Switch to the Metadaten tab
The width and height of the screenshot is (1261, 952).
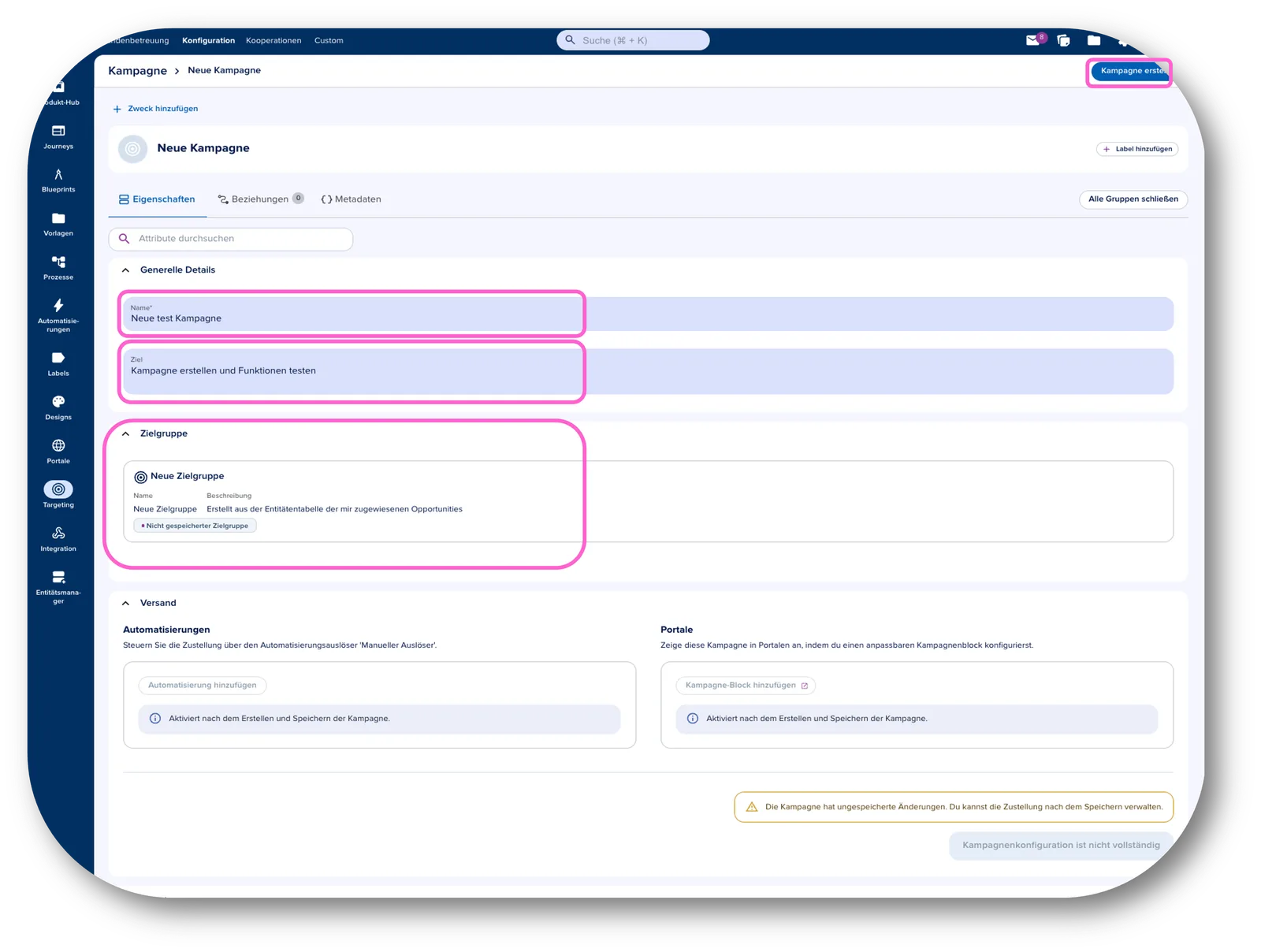point(352,199)
